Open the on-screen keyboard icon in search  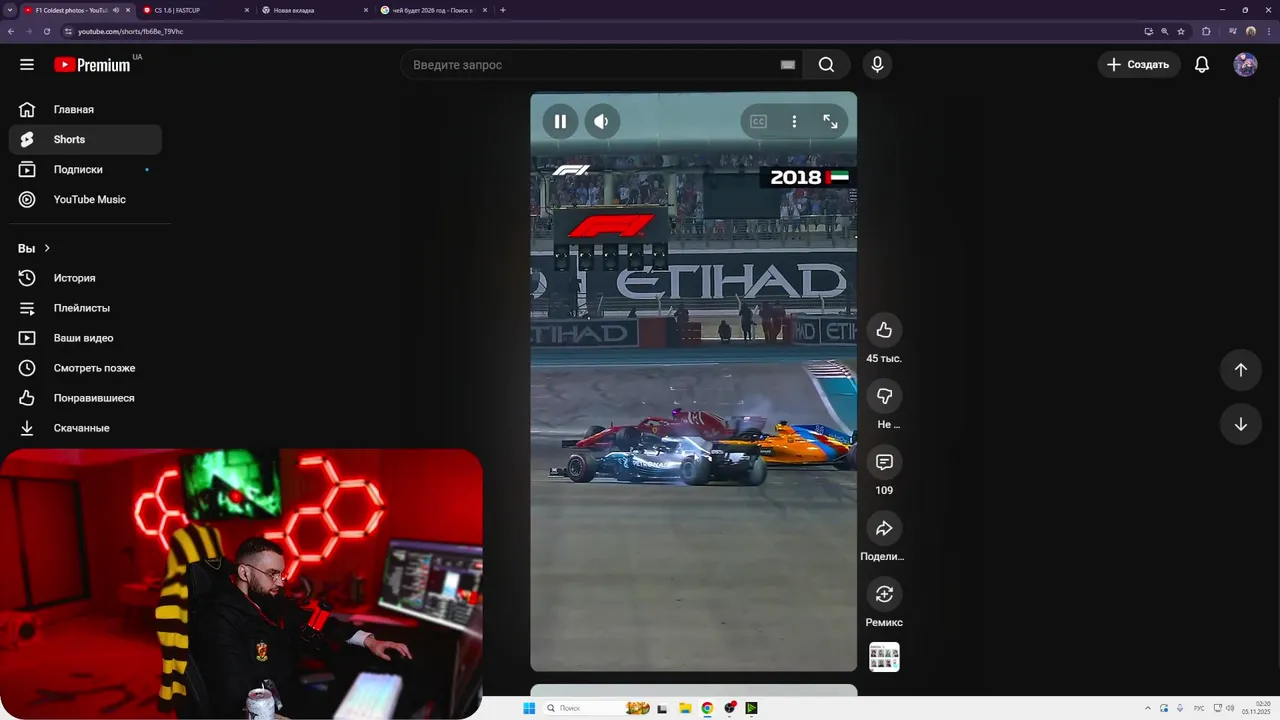[x=788, y=65]
